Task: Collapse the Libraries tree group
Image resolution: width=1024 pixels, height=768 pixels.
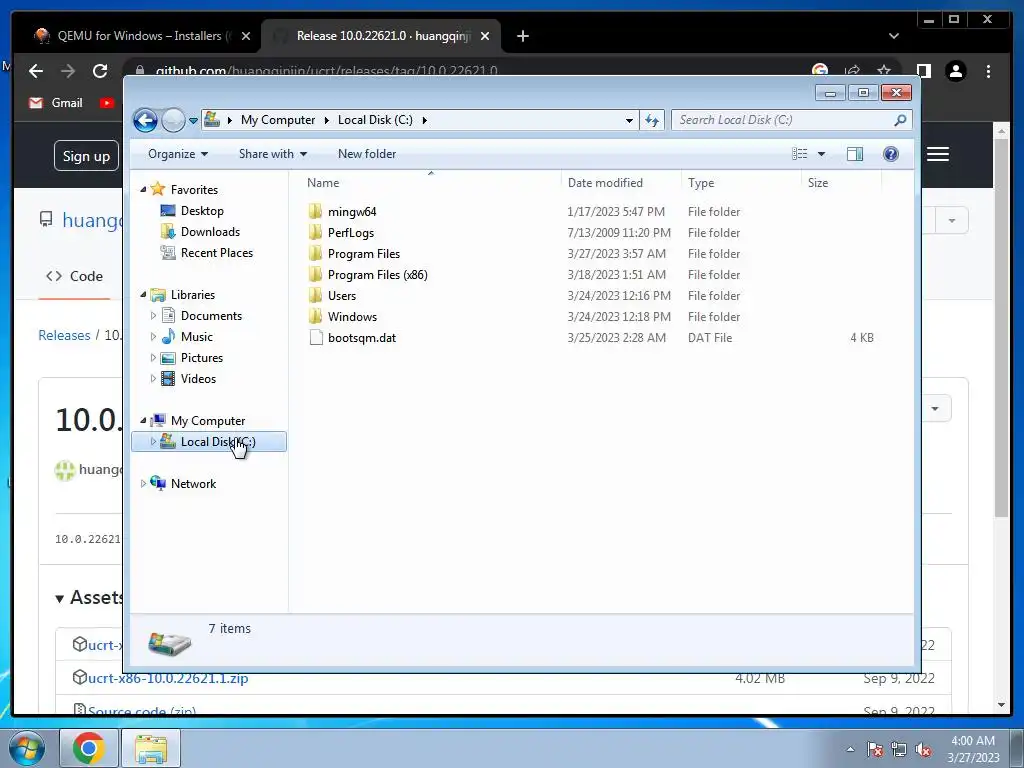Action: 143,295
